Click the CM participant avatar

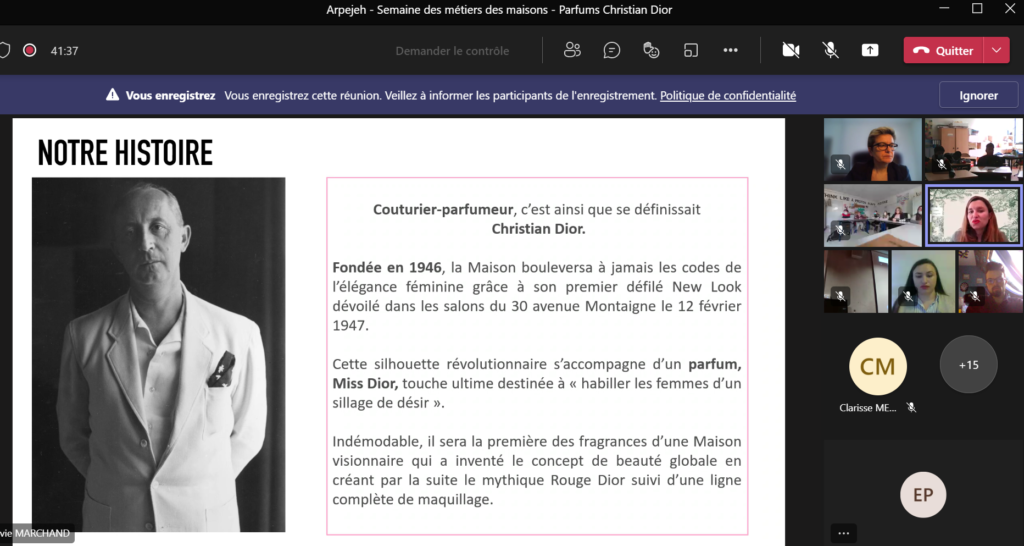(877, 366)
